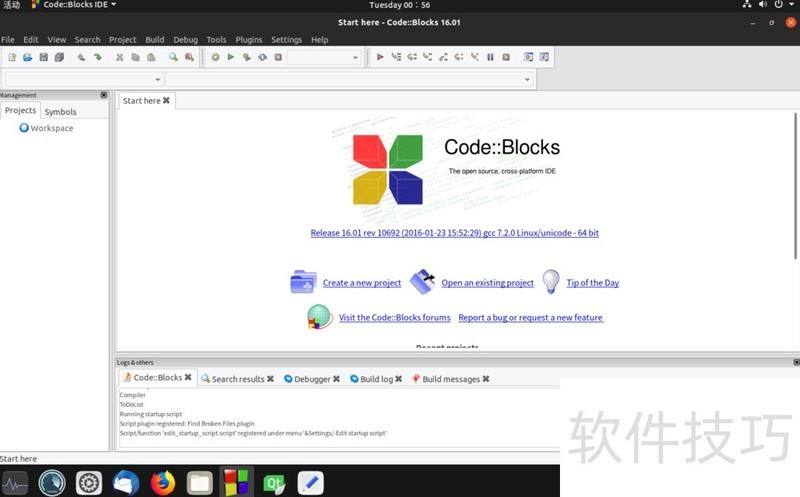The height and width of the screenshot is (497, 800).
Task: Open the Search menu
Action: tap(87, 40)
